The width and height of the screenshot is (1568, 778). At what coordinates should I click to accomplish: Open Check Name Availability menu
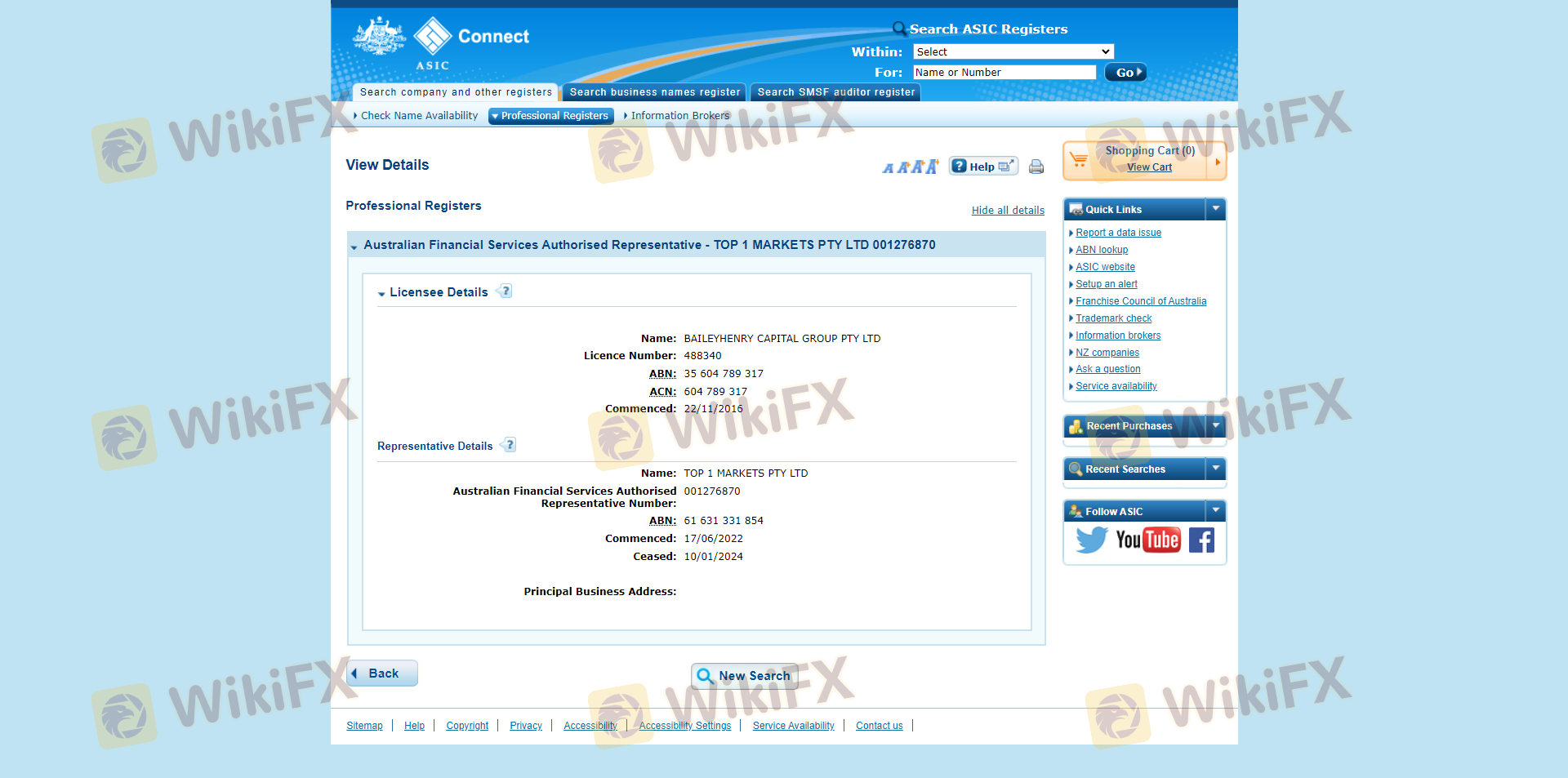[418, 116]
